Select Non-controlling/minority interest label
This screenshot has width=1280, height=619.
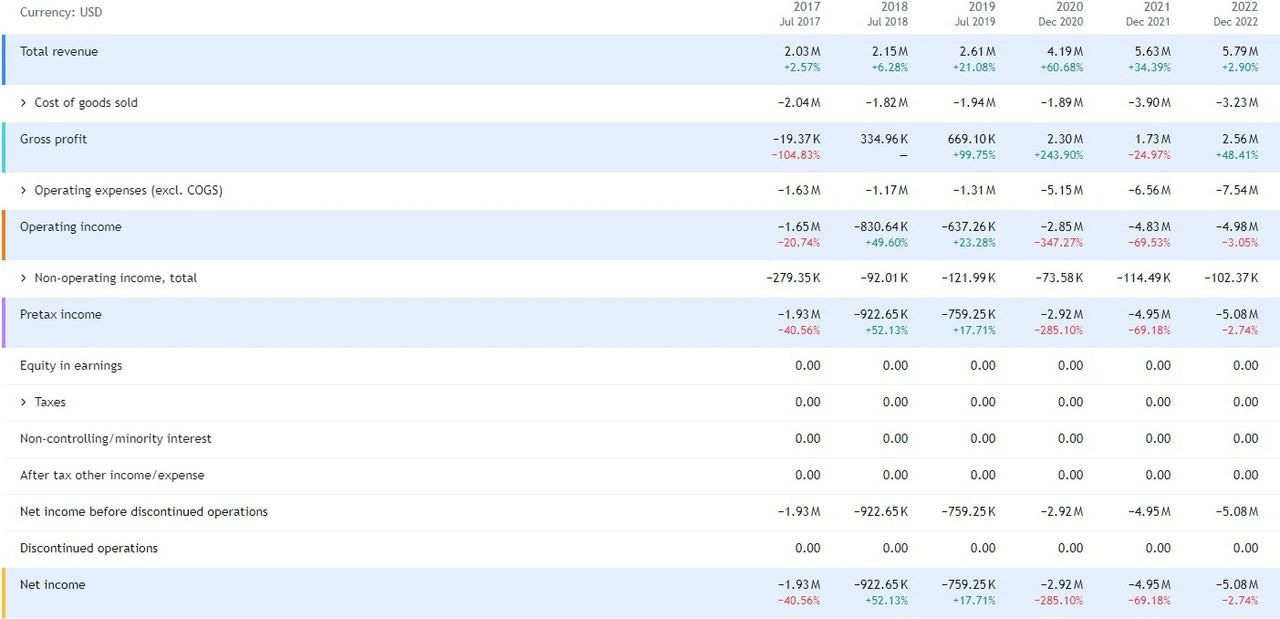[116, 439]
